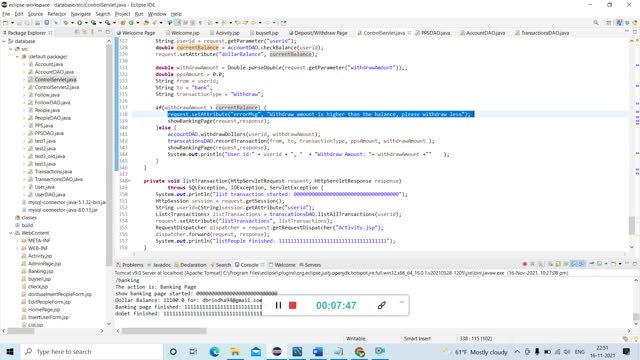The image size is (640, 360).
Task: Open Microsoft Word from the taskbar
Action: [x=318, y=351]
